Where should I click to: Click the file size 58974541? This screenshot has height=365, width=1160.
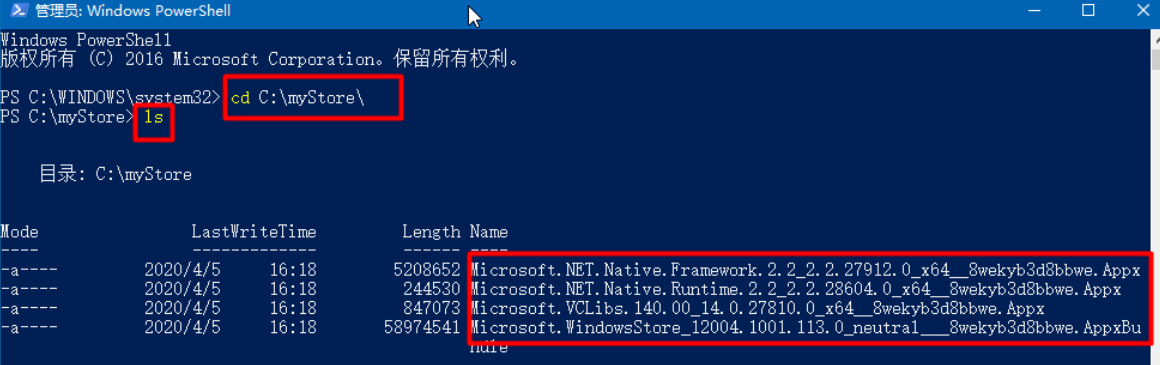click(x=422, y=325)
